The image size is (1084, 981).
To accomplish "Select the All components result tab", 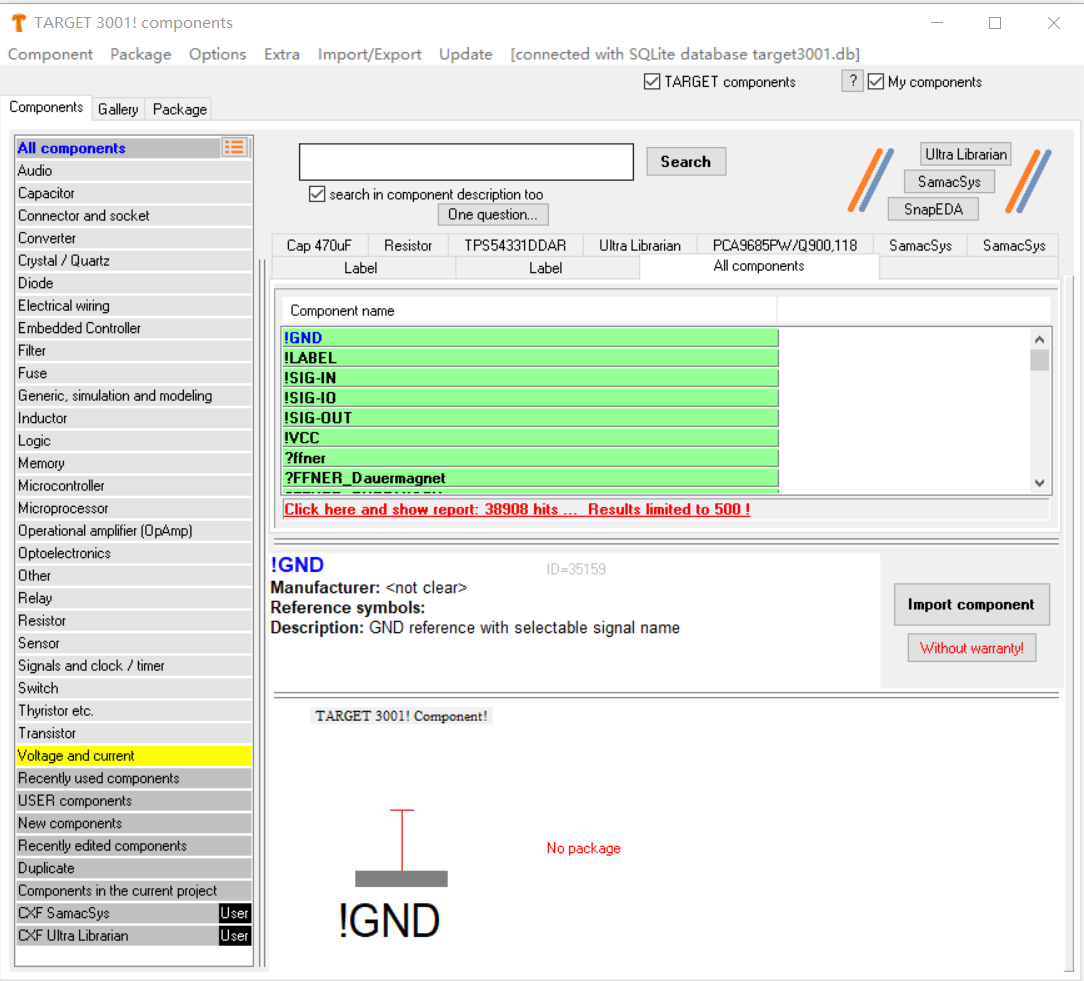I will coord(759,266).
